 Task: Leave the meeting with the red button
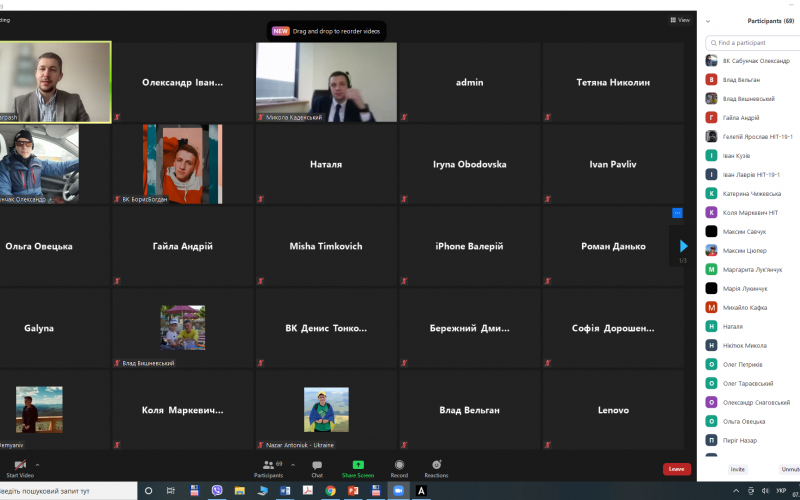(677, 469)
